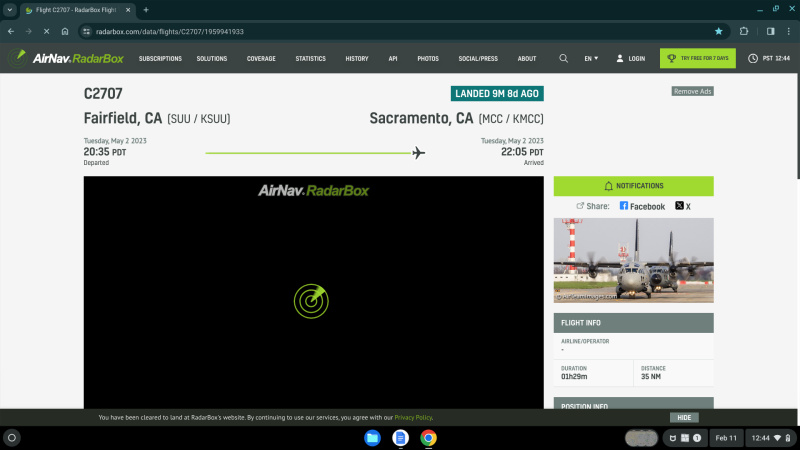Open the COVERAGE menu
Viewport: 800px width, 450px height.
click(x=261, y=58)
